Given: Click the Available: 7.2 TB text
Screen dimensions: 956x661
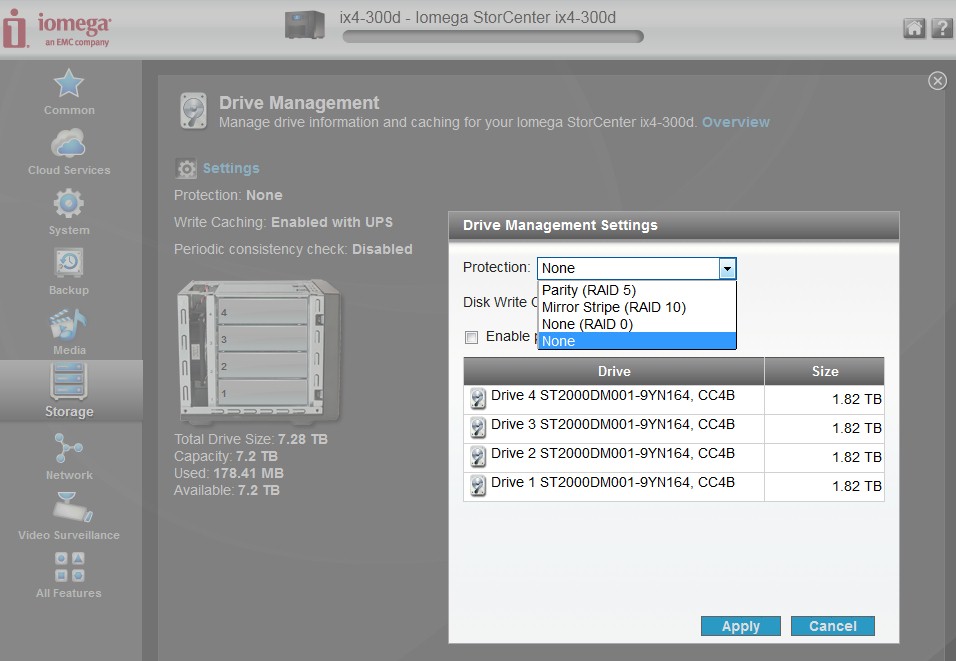Looking at the screenshot, I should (227, 490).
